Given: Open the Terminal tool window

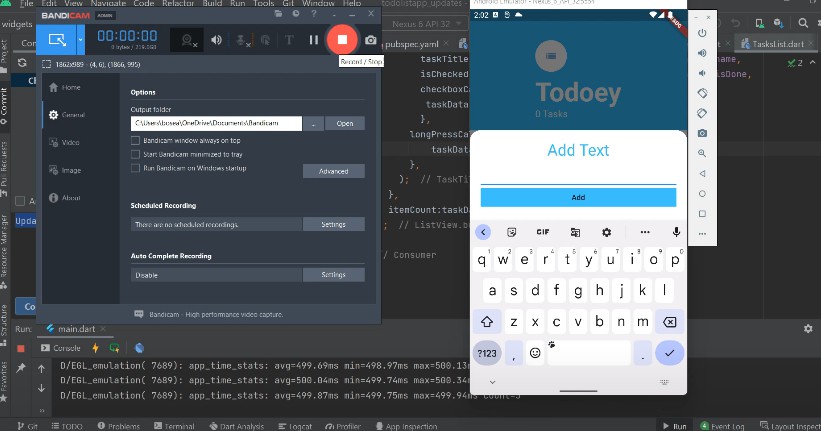Looking at the screenshot, I should pos(174,426).
